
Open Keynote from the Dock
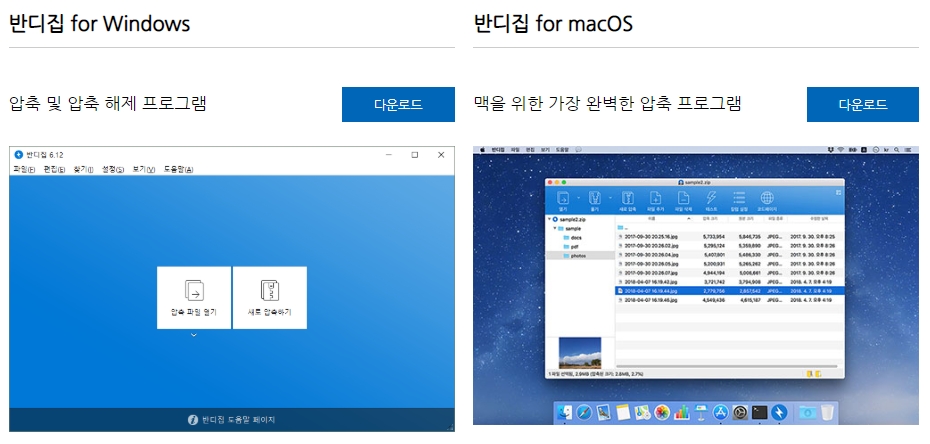point(700,413)
